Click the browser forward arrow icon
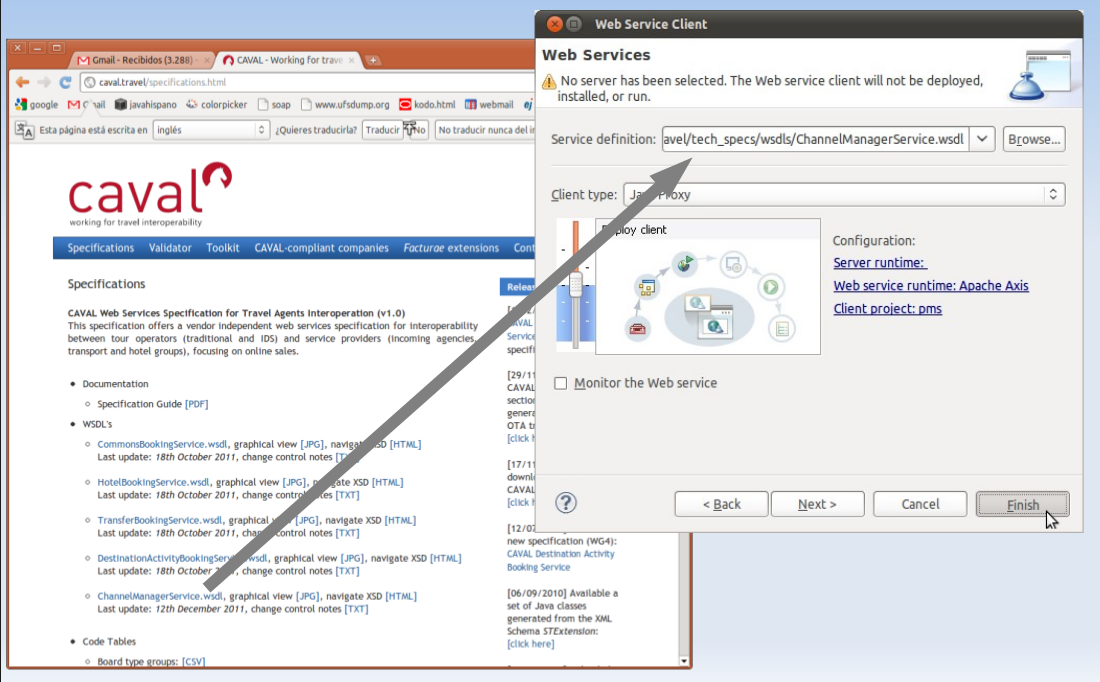Screen dimensions: 1100x682 (x=44, y=82)
